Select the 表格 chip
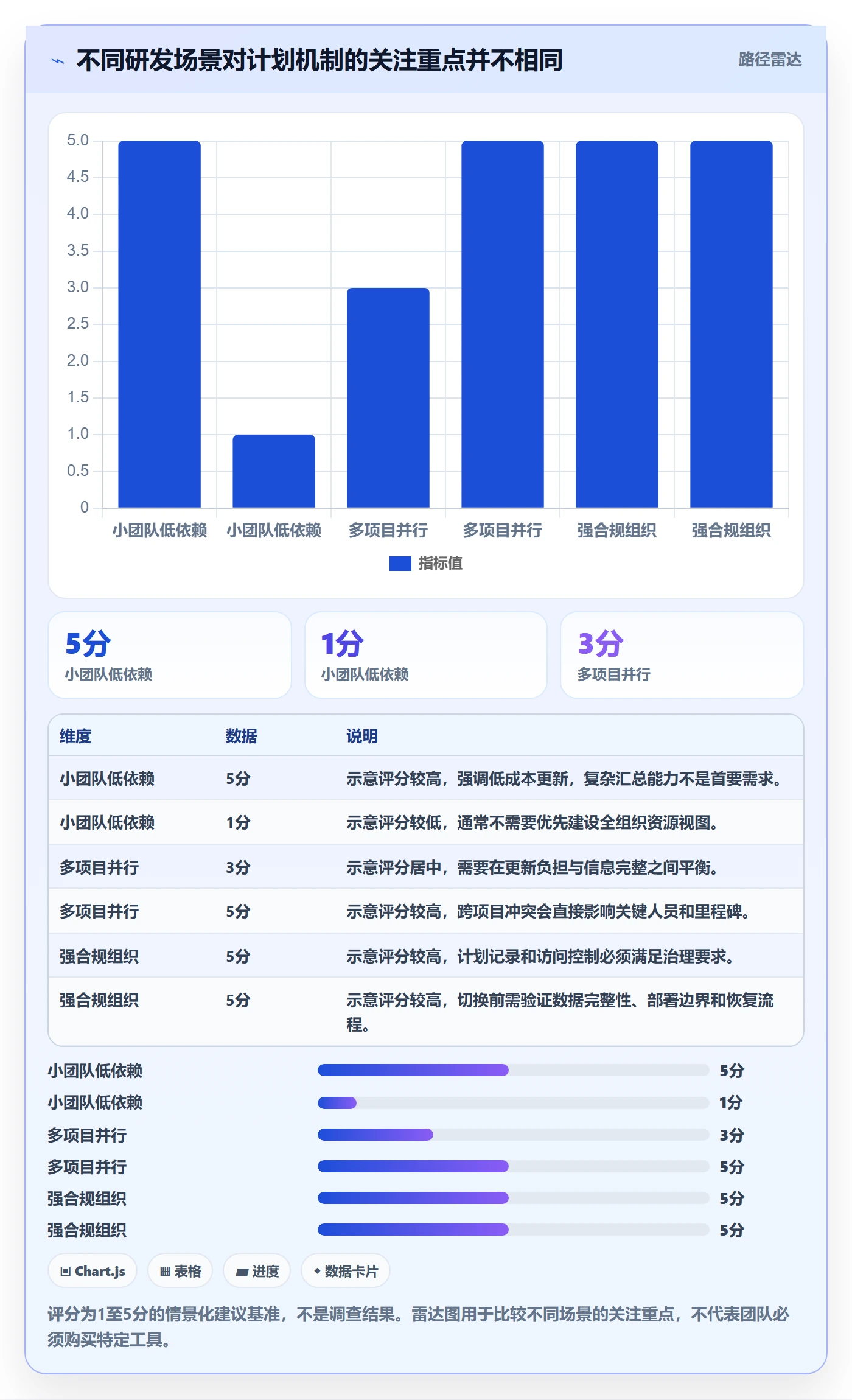The image size is (852, 1400). click(180, 1271)
